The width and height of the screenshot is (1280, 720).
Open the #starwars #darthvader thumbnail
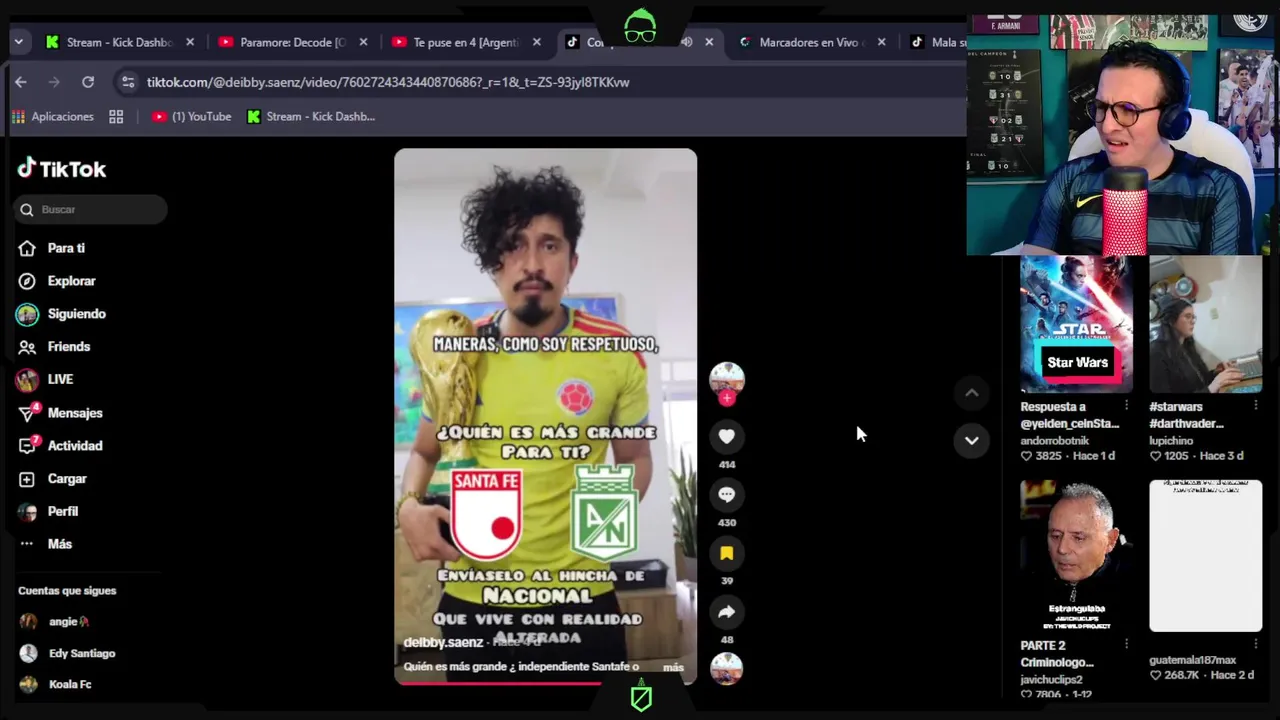point(1205,324)
